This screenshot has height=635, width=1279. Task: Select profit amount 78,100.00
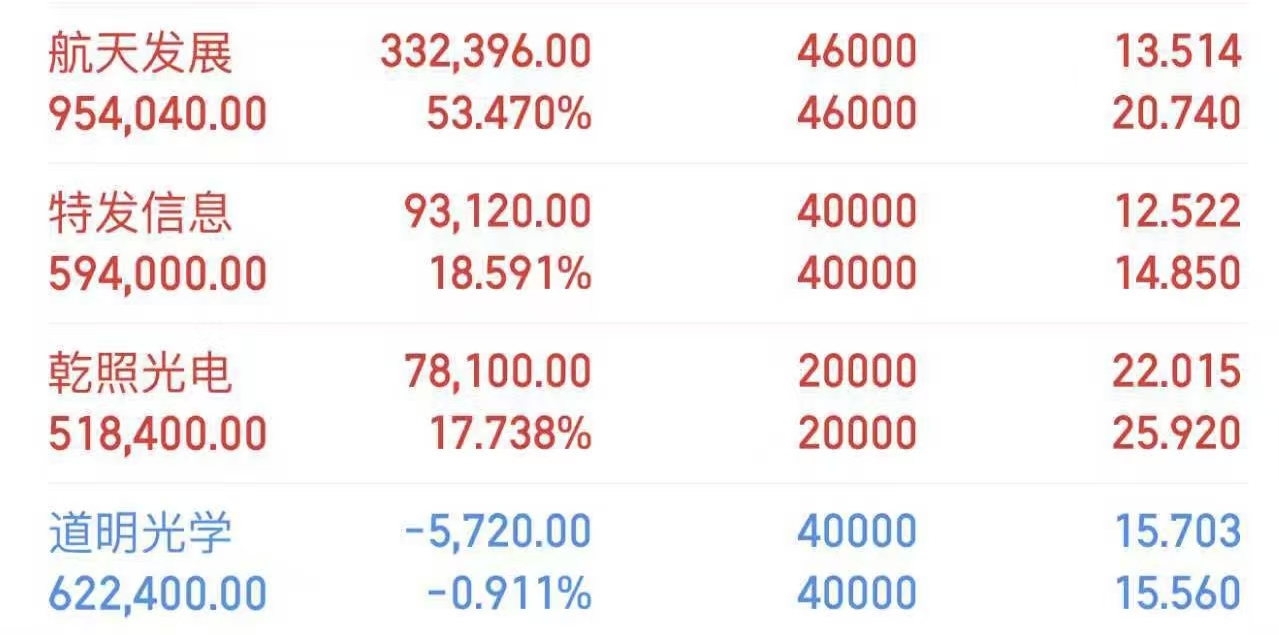(x=498, y=373)
